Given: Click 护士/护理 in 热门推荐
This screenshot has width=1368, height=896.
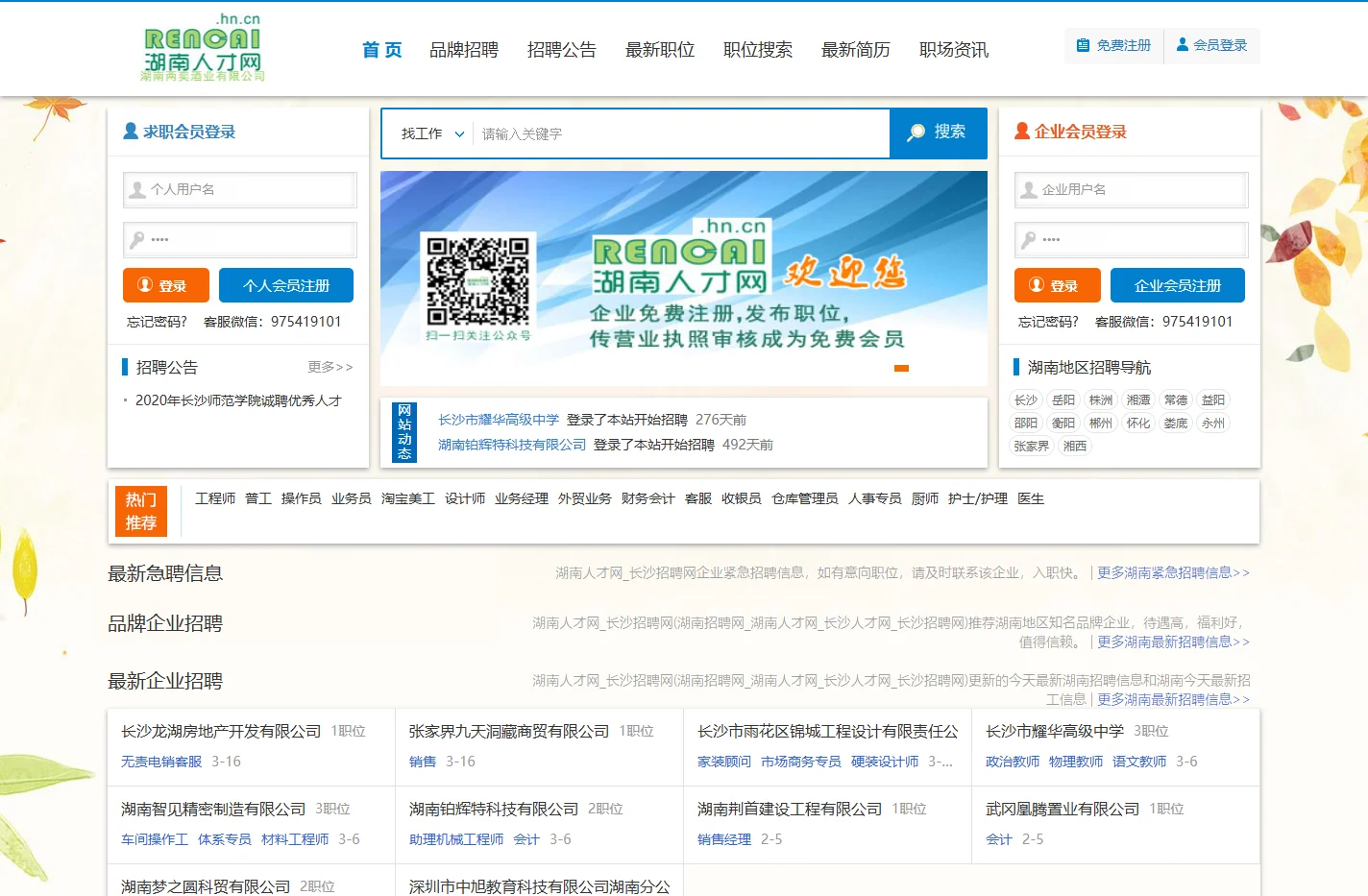Looking at the screenshot, I should [978, 498].
